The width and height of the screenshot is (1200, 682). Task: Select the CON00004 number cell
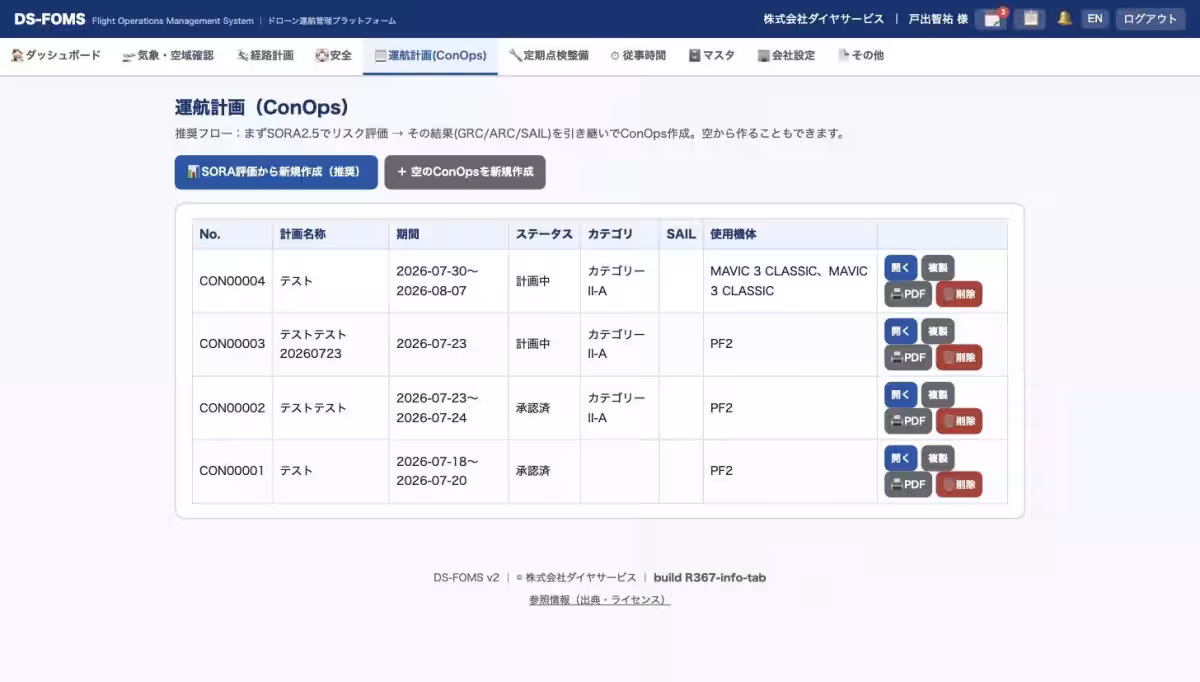(x=232, y=281)
